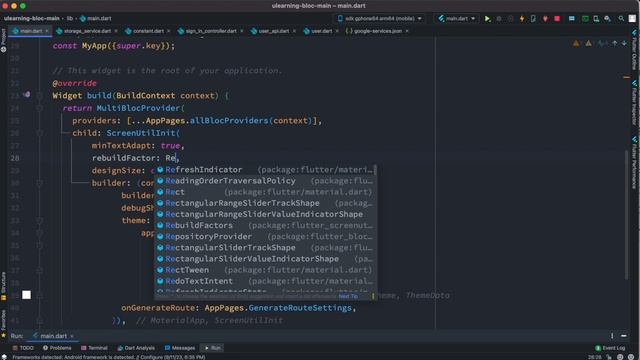Pick RectangularRangeSliderTrackShape suggestion

[x=265, y=203]
